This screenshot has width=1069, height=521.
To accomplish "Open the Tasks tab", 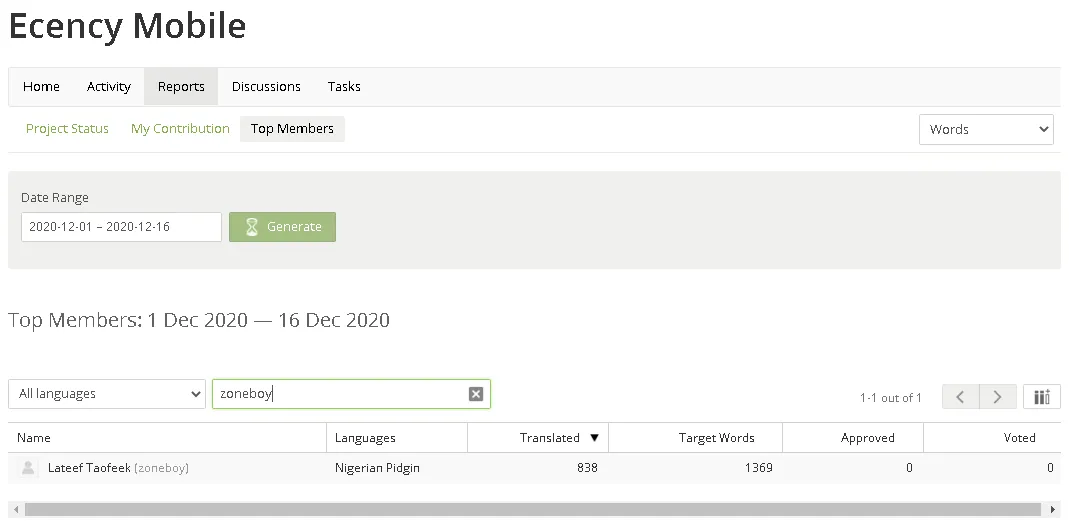I will coord(344,87).
